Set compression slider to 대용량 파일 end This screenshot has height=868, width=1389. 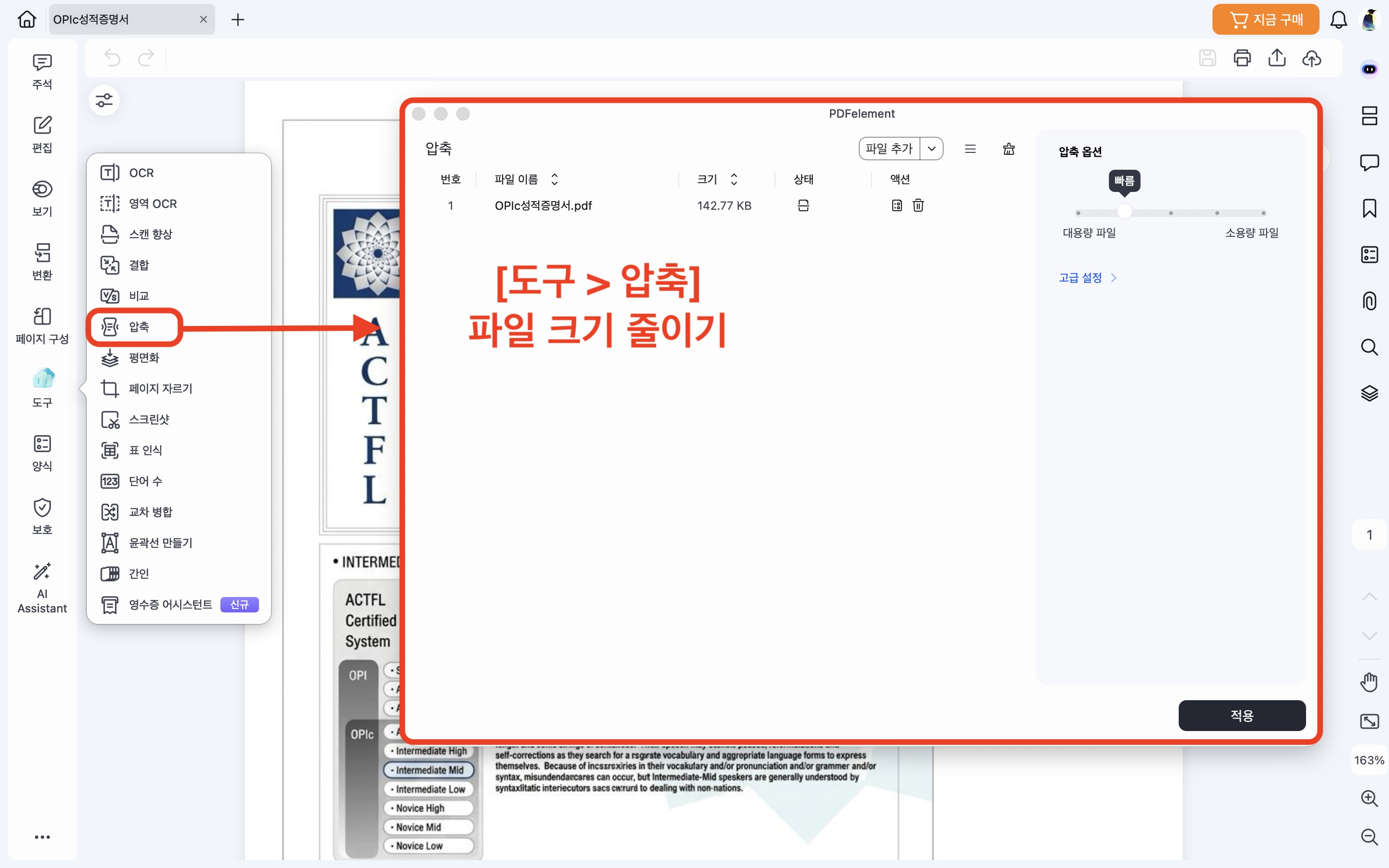pos(1078,213)
